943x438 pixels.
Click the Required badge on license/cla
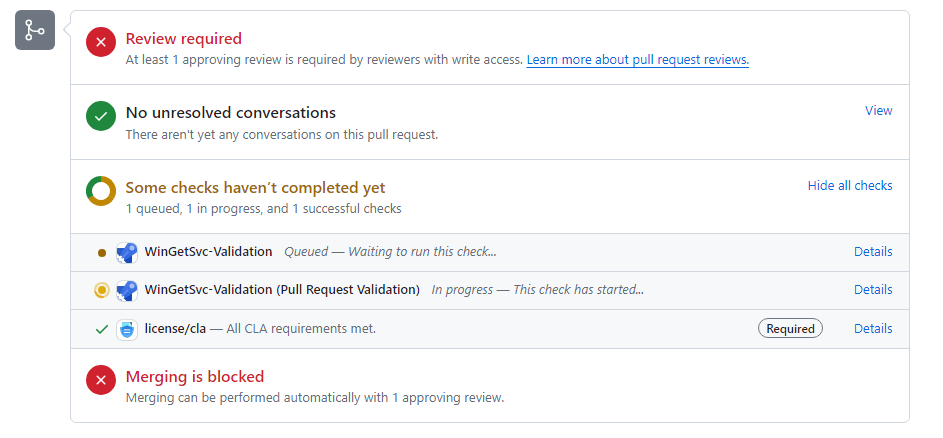(x=790, y=328)
